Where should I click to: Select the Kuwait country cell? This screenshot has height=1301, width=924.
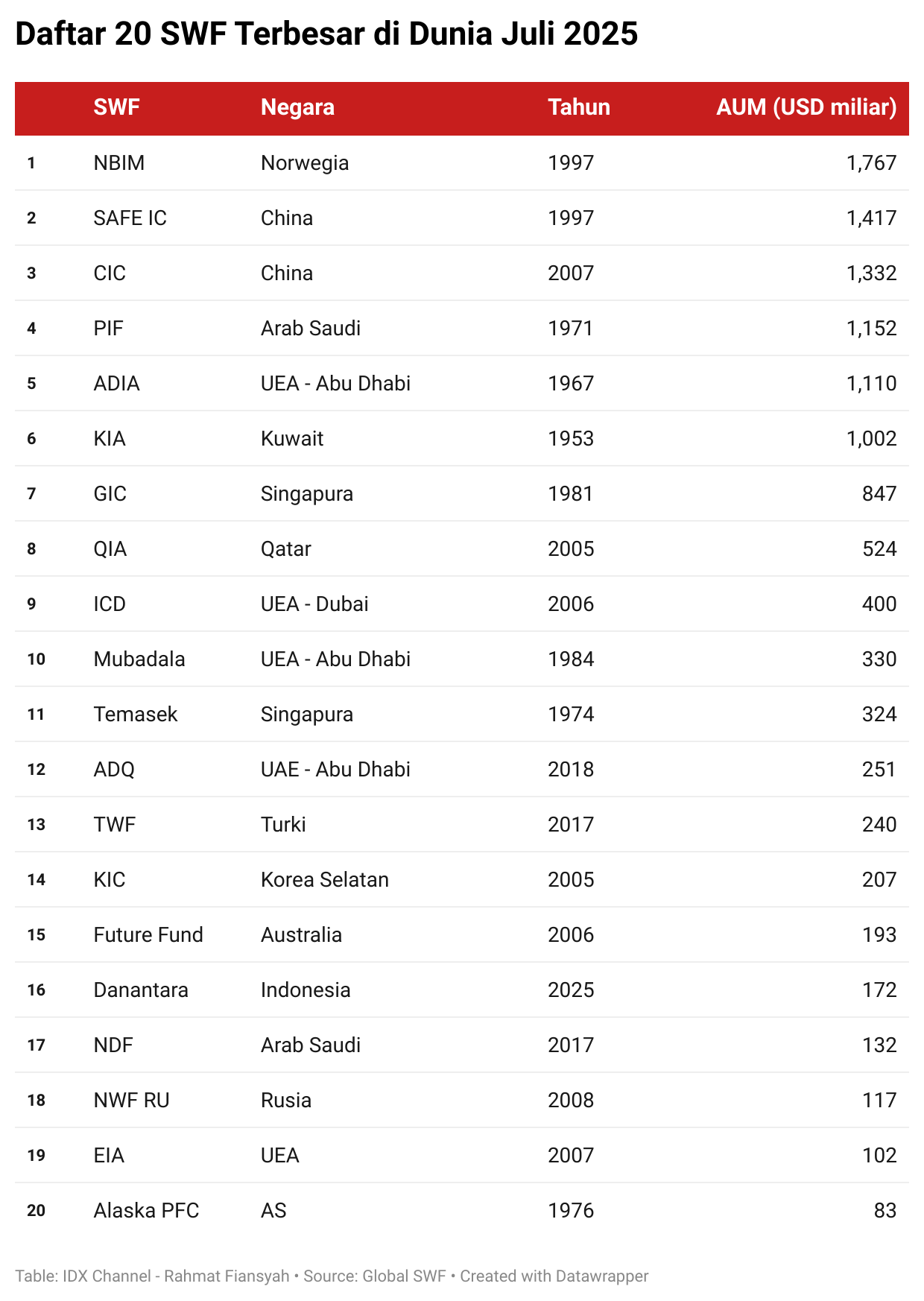[x=292, y=438]
